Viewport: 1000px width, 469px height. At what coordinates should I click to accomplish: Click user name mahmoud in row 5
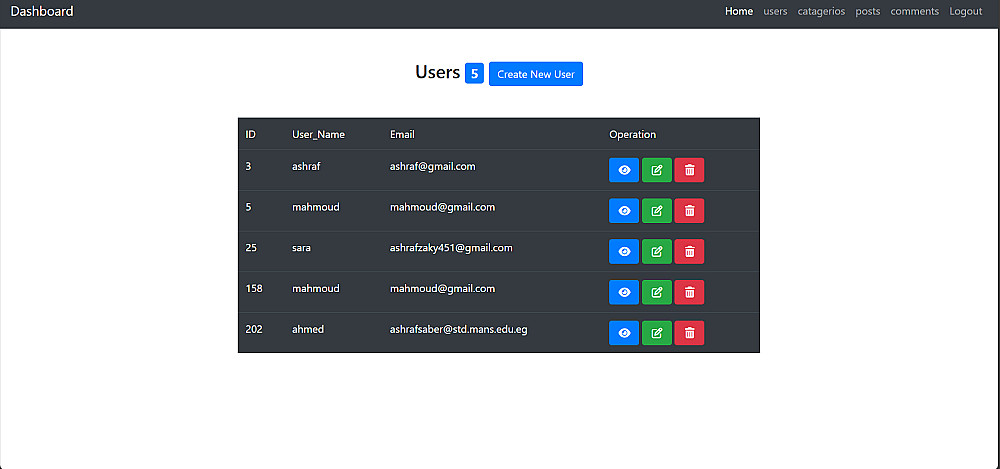[316, 207]
